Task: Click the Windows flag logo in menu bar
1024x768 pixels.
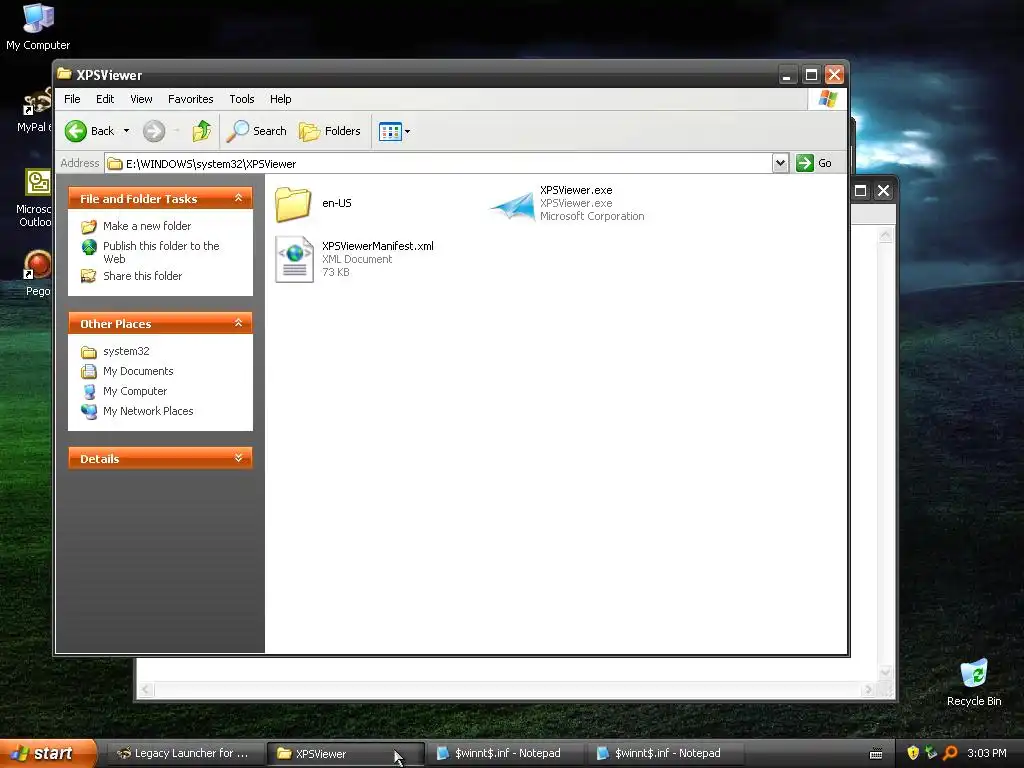Action: pos(827,99)
